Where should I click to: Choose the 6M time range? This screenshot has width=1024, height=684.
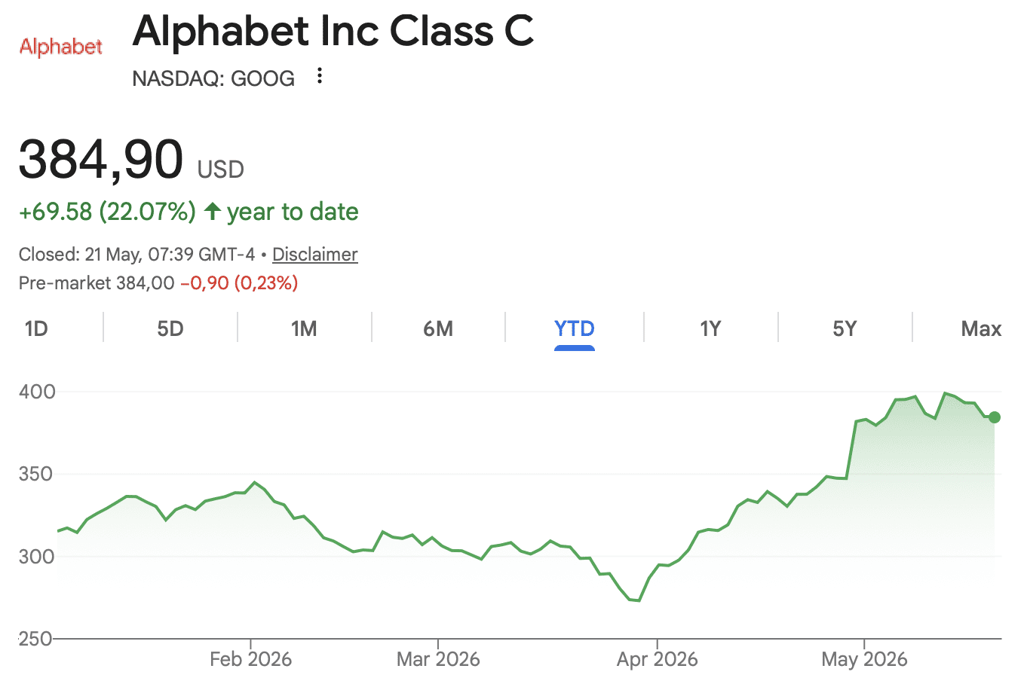tap(438, 329)
